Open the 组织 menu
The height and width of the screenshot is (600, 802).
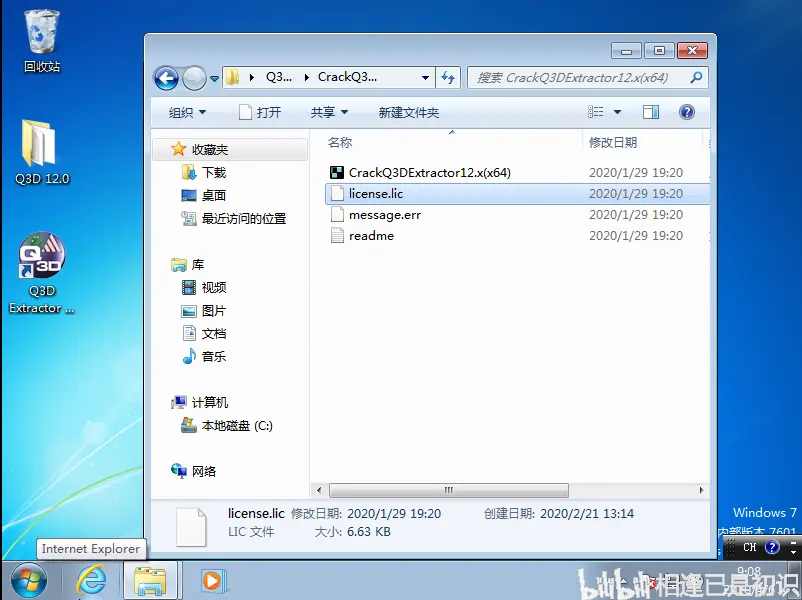click(187, 113)
